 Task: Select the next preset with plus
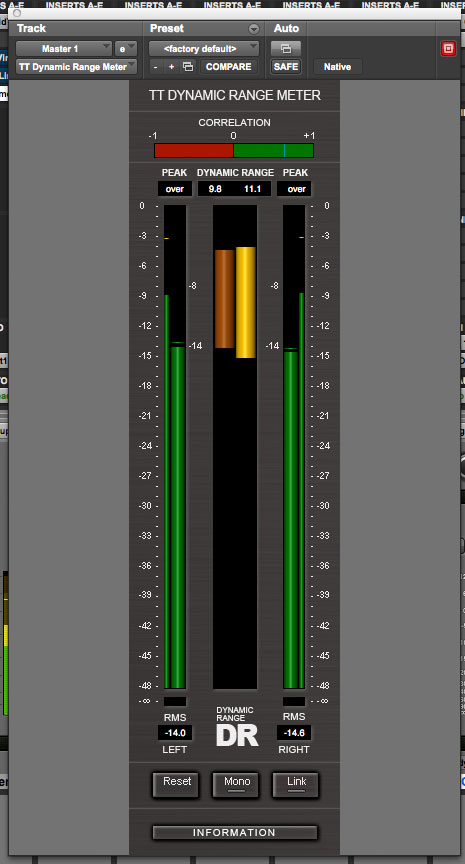172,67
